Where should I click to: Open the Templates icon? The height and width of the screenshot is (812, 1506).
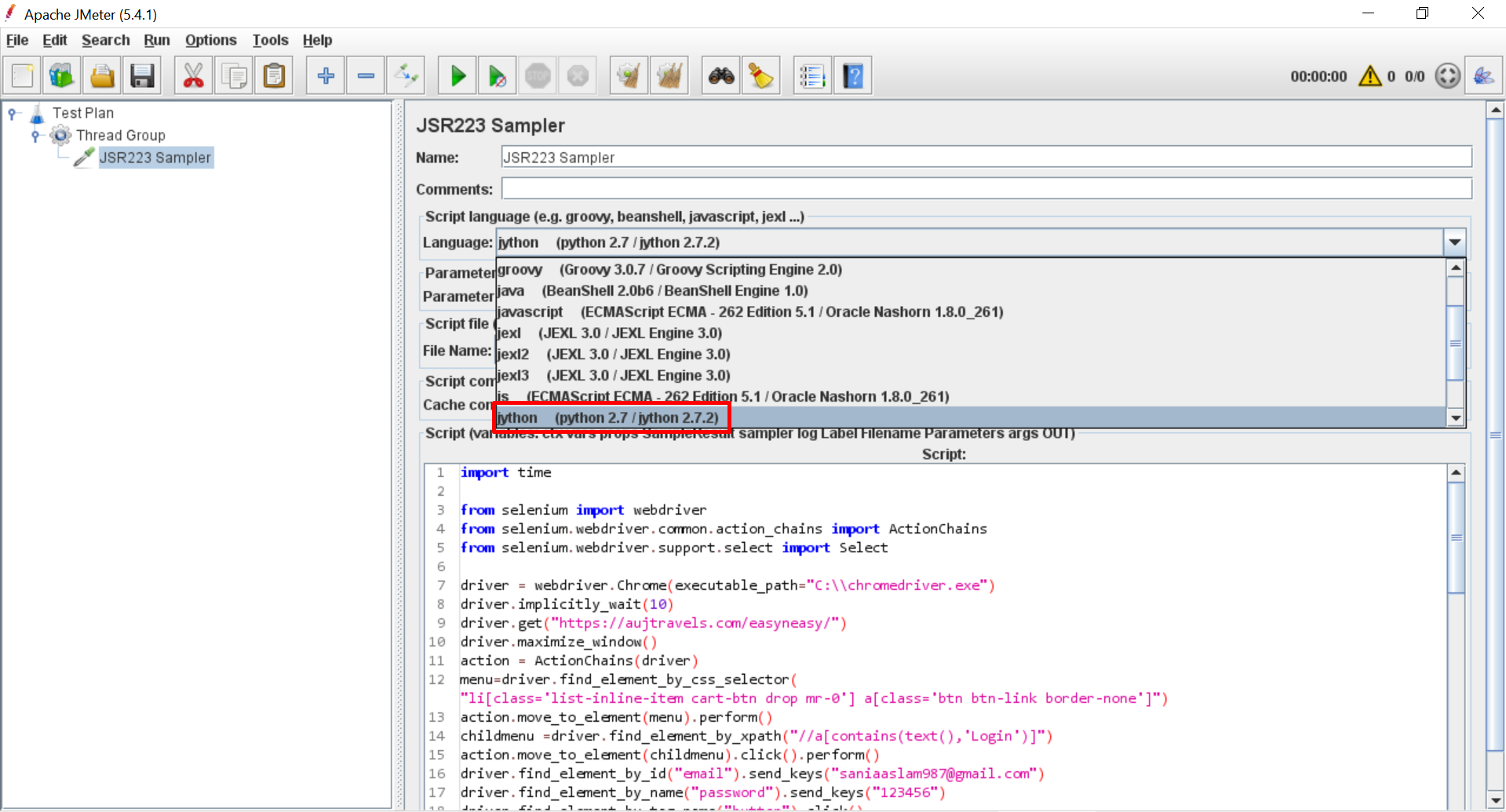[x=62, y=76]
